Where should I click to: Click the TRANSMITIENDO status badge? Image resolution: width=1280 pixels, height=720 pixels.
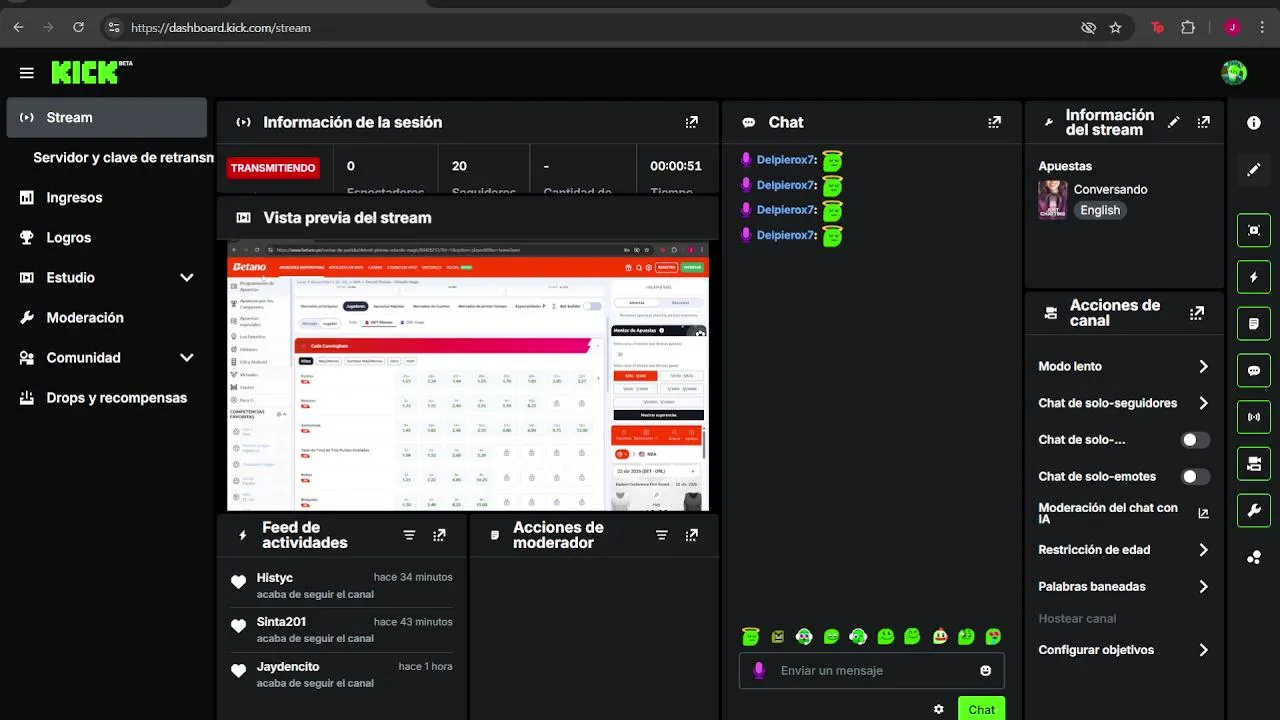[273, 168]
